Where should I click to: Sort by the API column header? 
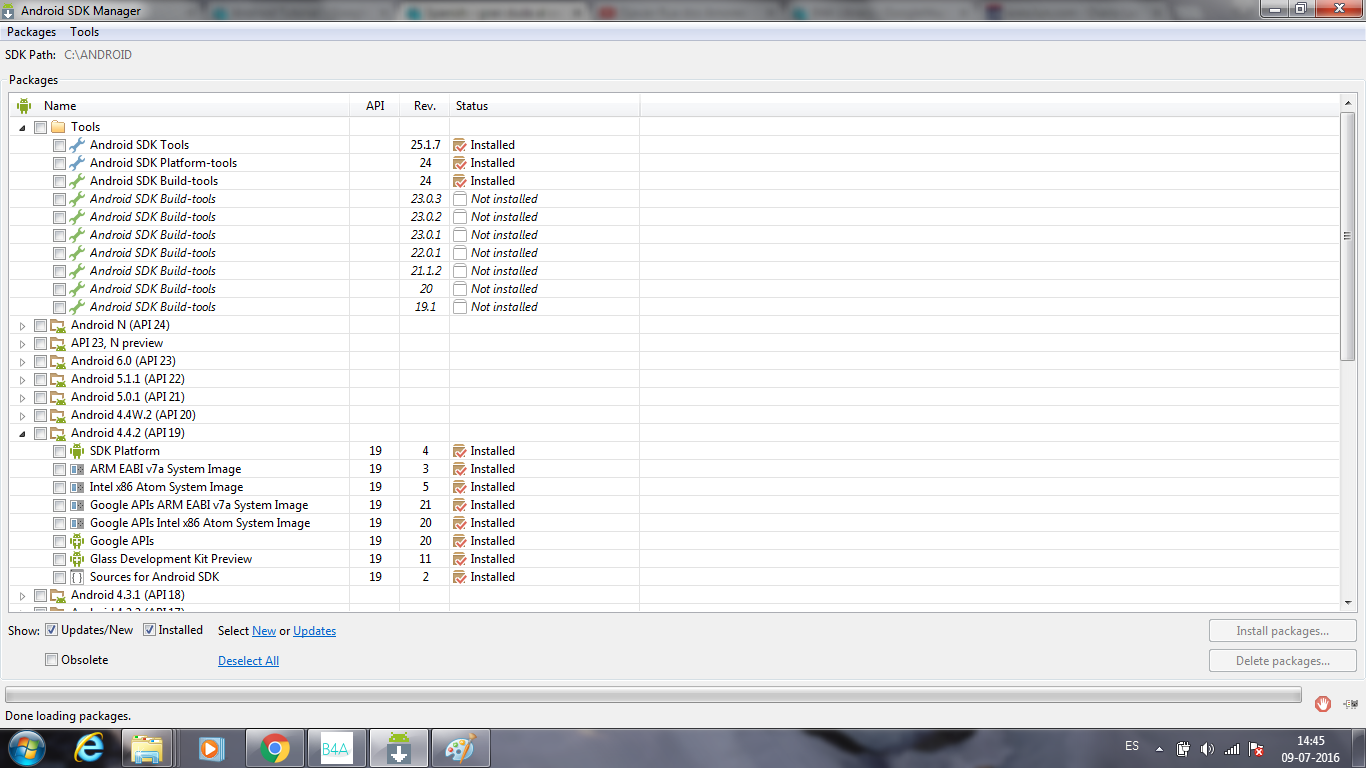pyautogui.click(x=375, y=105)
